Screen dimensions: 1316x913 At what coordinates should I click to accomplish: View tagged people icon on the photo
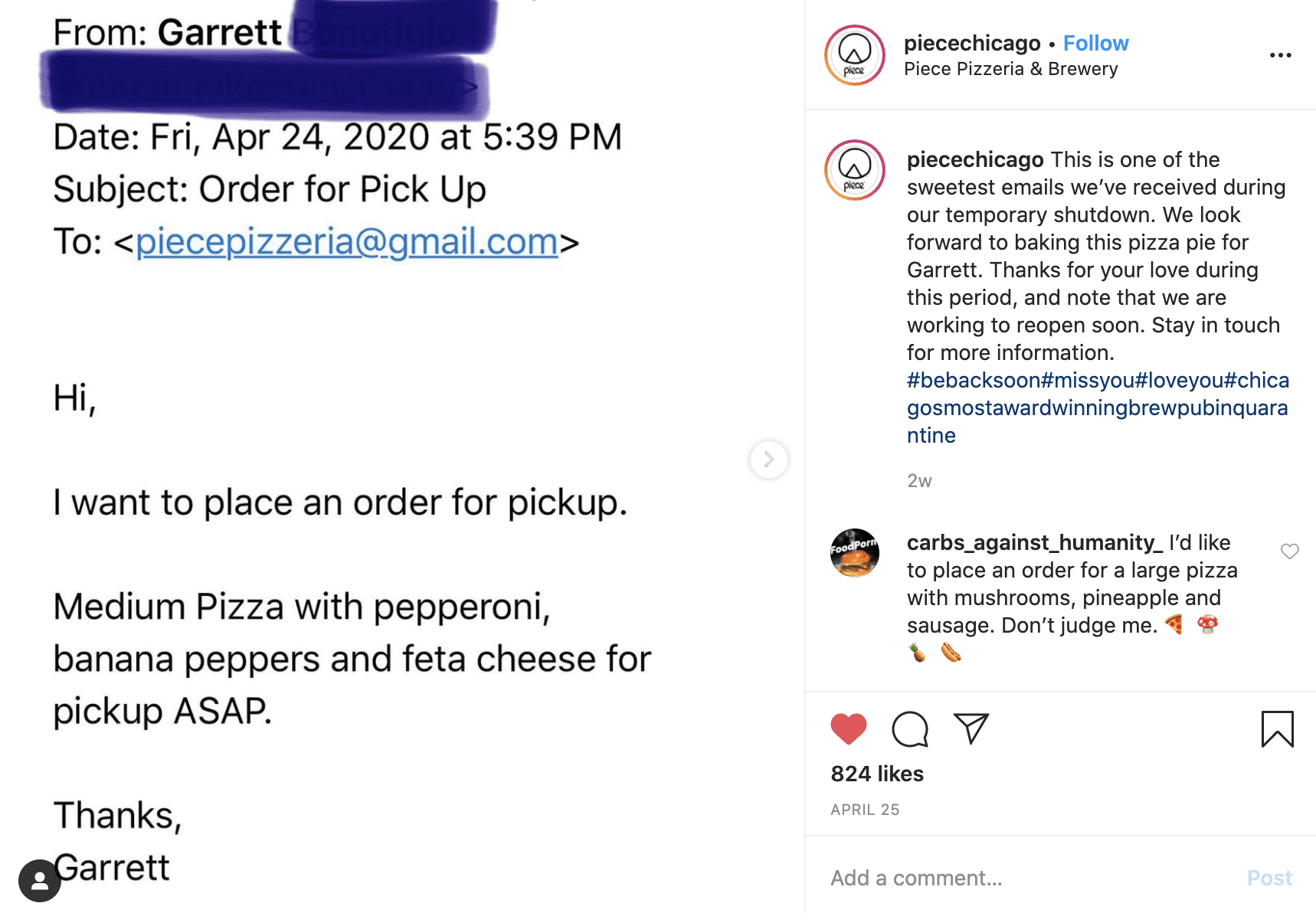[x=40, y=881]
